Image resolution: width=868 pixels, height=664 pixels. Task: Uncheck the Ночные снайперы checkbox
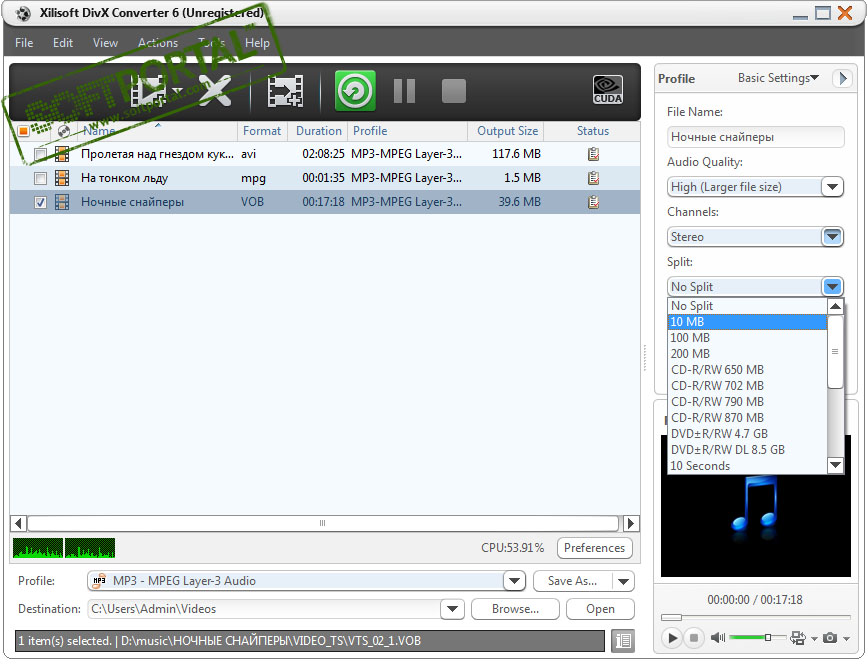pyautogui.click(x=40, y=202)
